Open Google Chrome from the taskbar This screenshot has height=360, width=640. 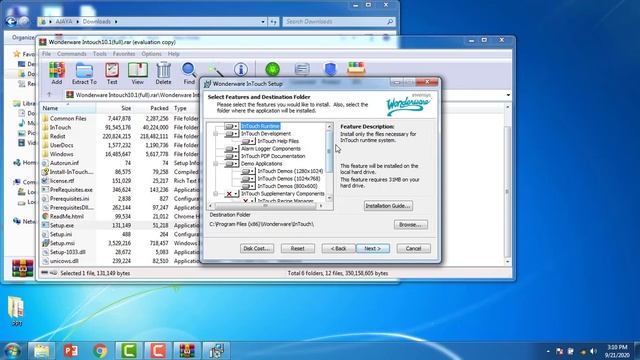(x=100, y=351)
